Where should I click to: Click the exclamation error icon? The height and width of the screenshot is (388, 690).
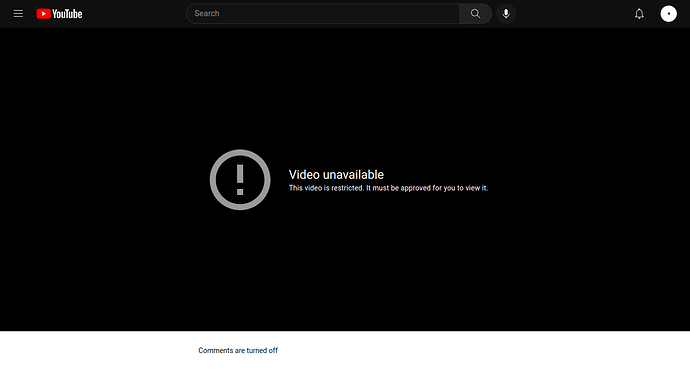click(x=240, y=179)
